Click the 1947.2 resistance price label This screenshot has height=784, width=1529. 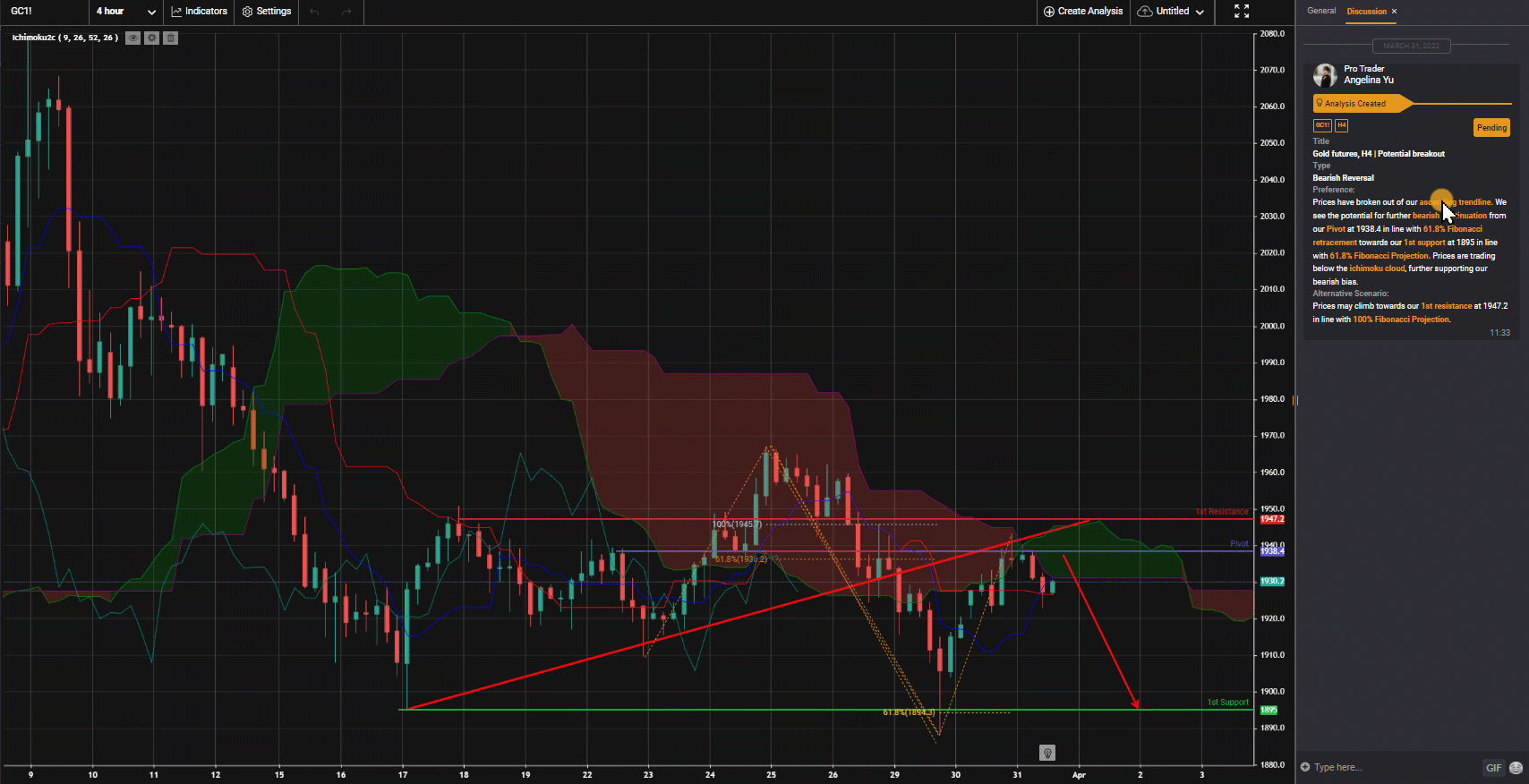coord(1272,519)
